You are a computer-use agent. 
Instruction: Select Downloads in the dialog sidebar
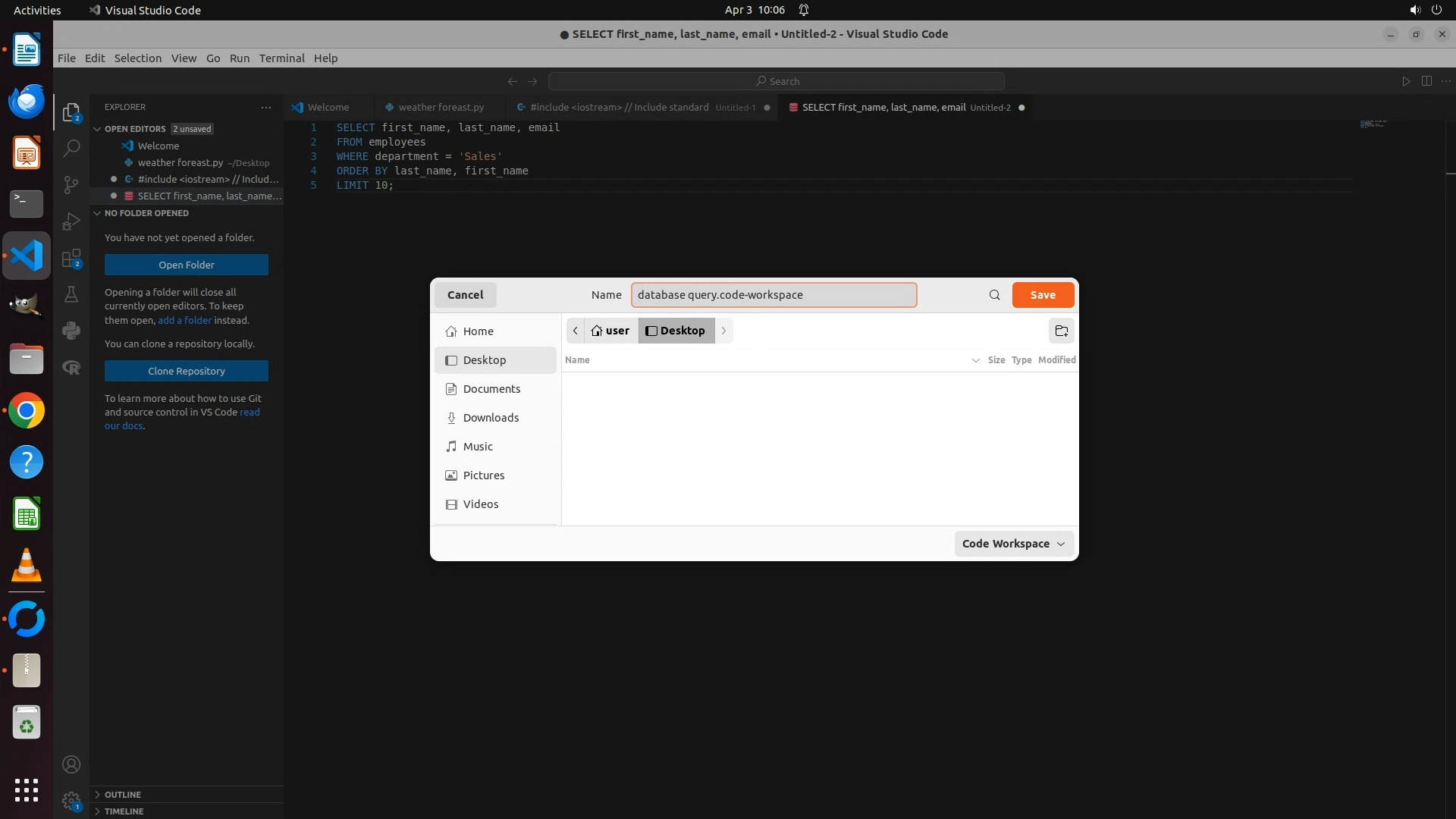(491, 418)
